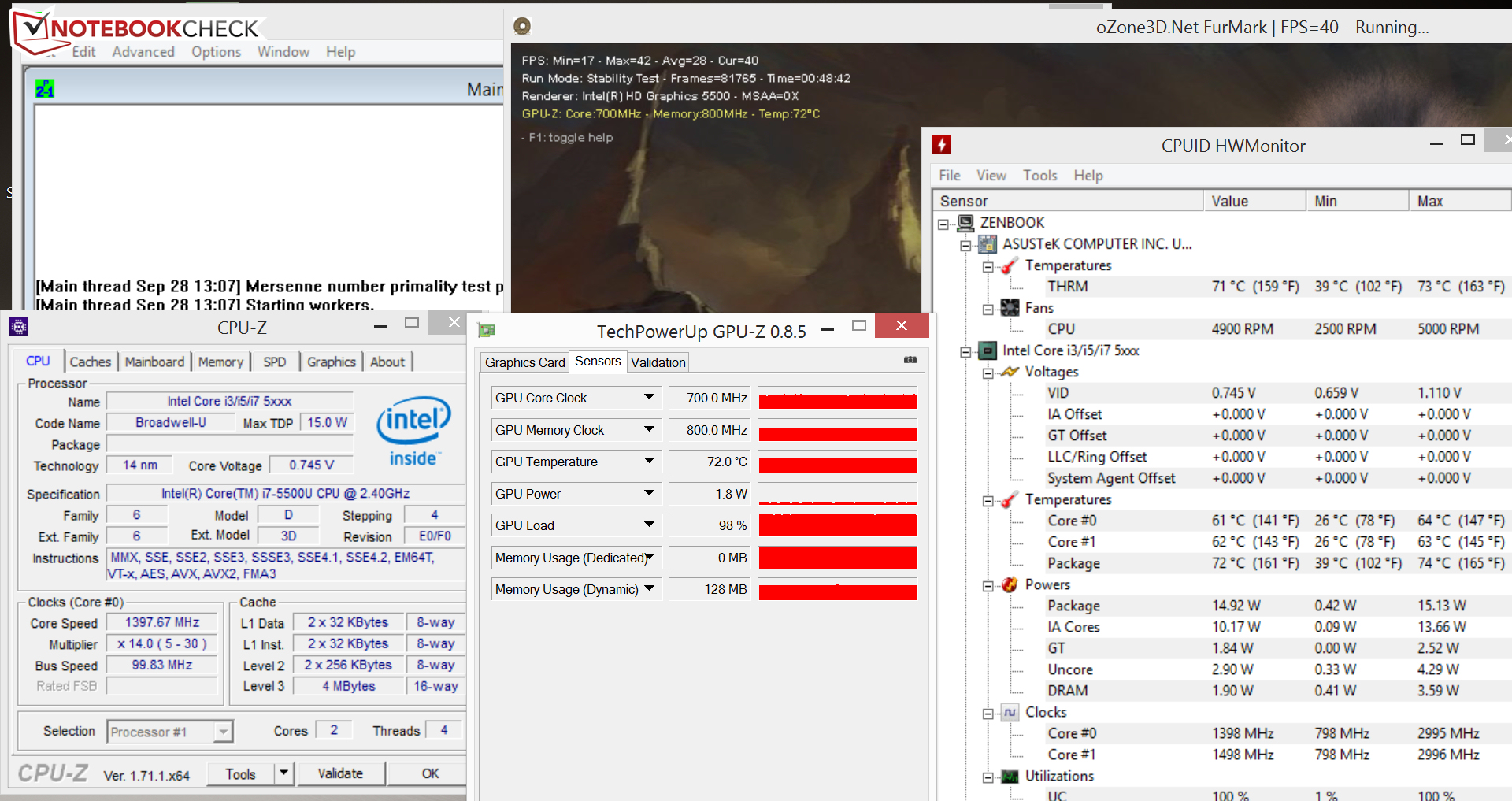
Task: Open the View menu in HWMonitor
Action: 991,175
